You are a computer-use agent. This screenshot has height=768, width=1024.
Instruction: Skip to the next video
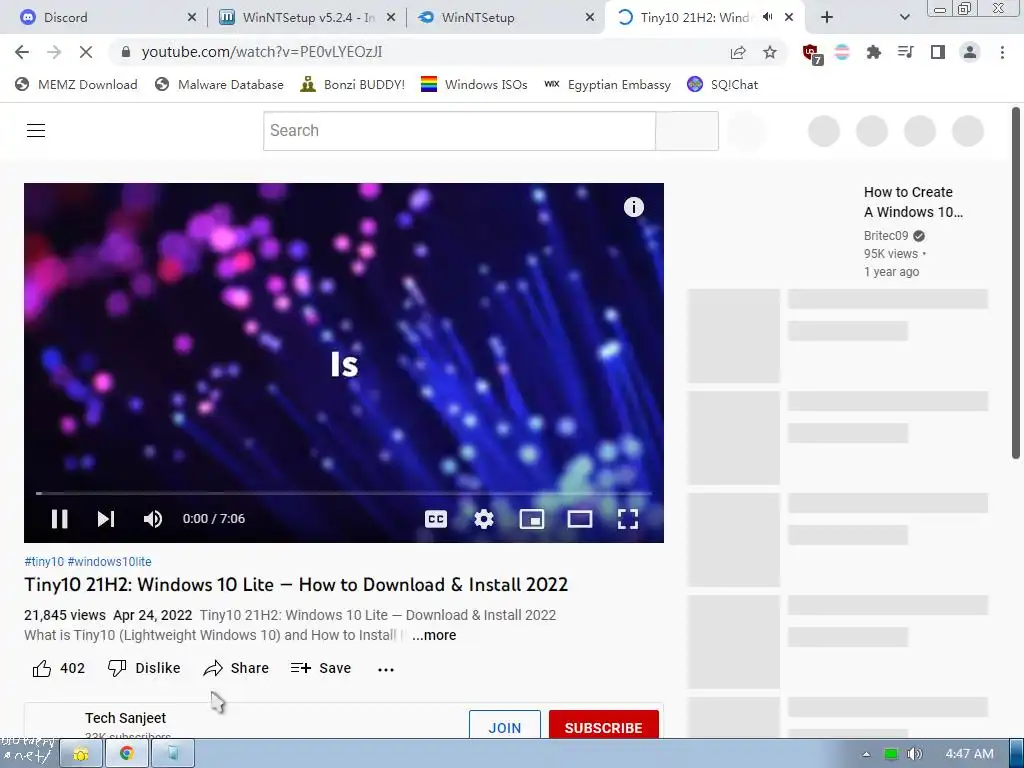[106, 519]
